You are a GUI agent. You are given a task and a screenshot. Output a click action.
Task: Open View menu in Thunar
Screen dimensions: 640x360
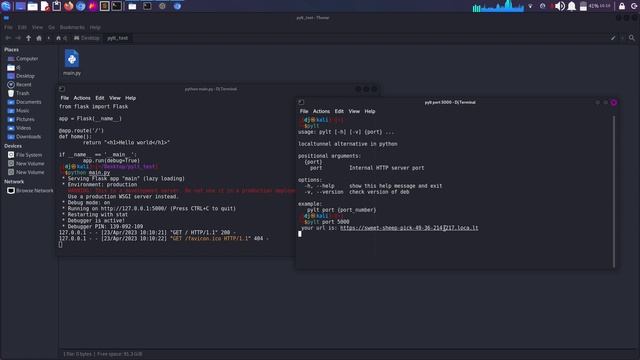tap(37, 27)
